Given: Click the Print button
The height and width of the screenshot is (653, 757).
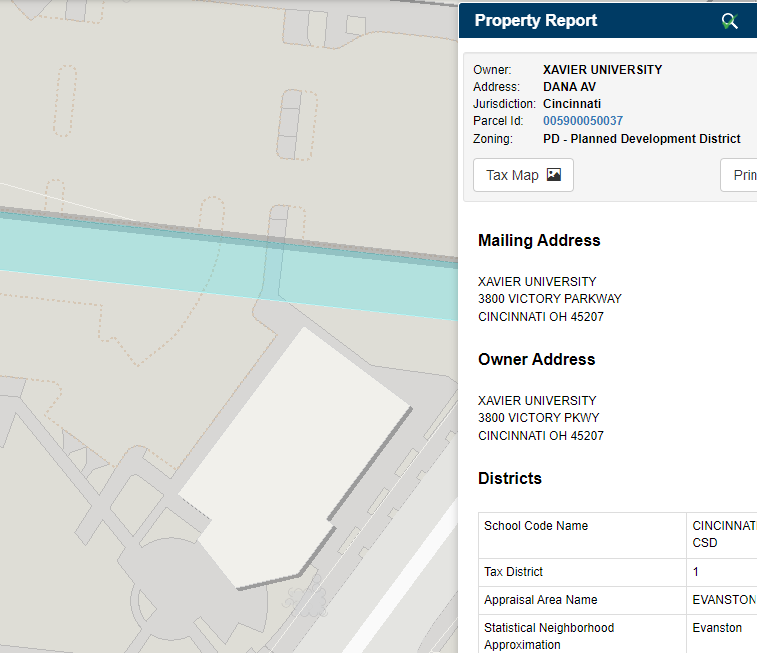Looking at the screenshot, I should pos(739,175).
